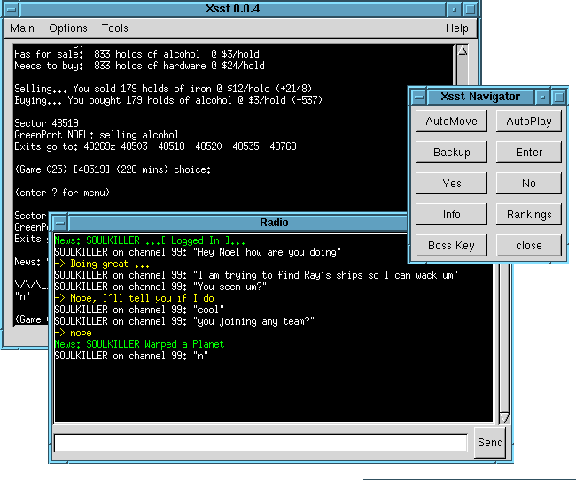Click the AutoPlay button in Navigator
This screenshot has width=576, height=480.
coord(529,121)
